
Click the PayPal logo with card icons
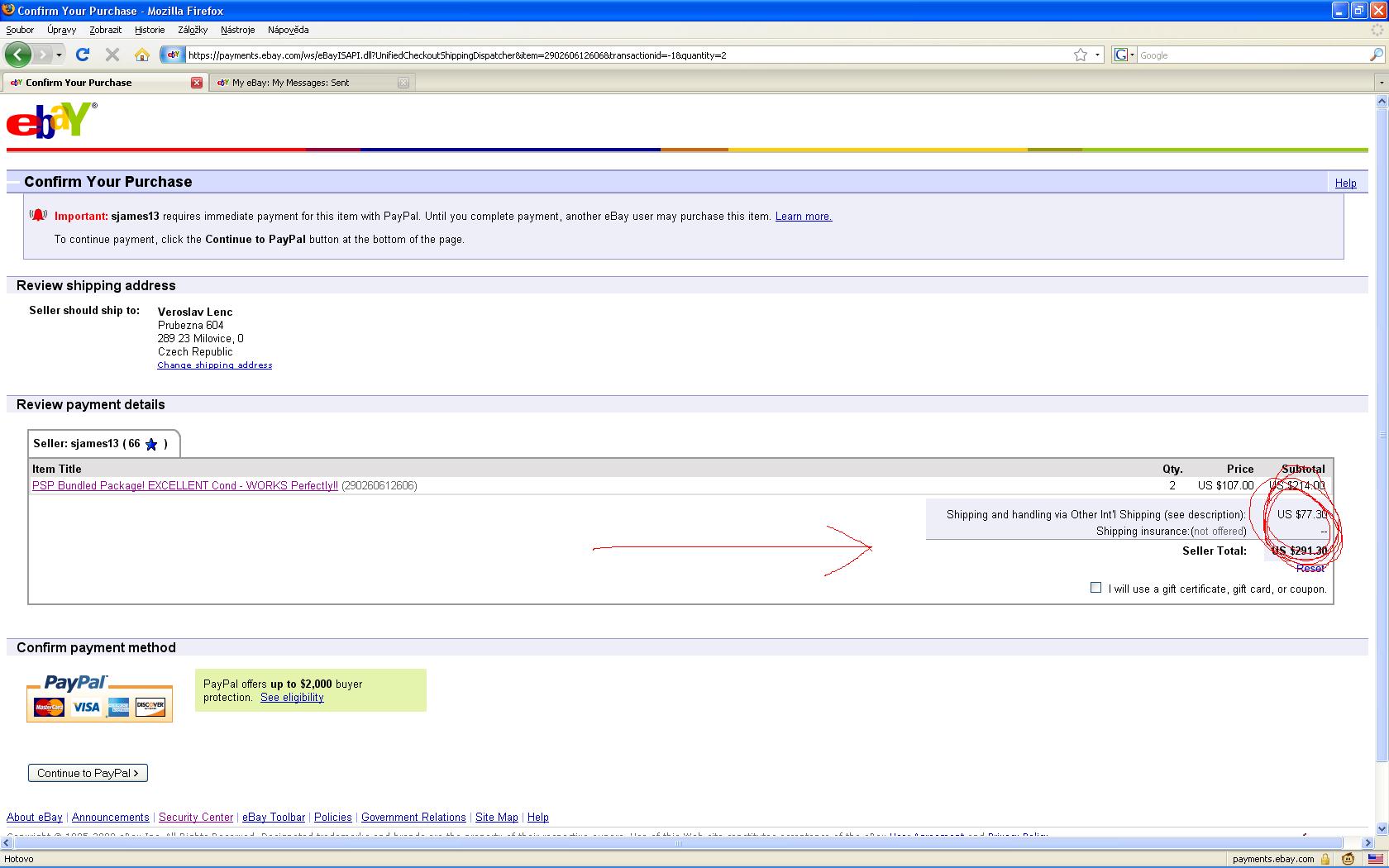click(99, 698)
